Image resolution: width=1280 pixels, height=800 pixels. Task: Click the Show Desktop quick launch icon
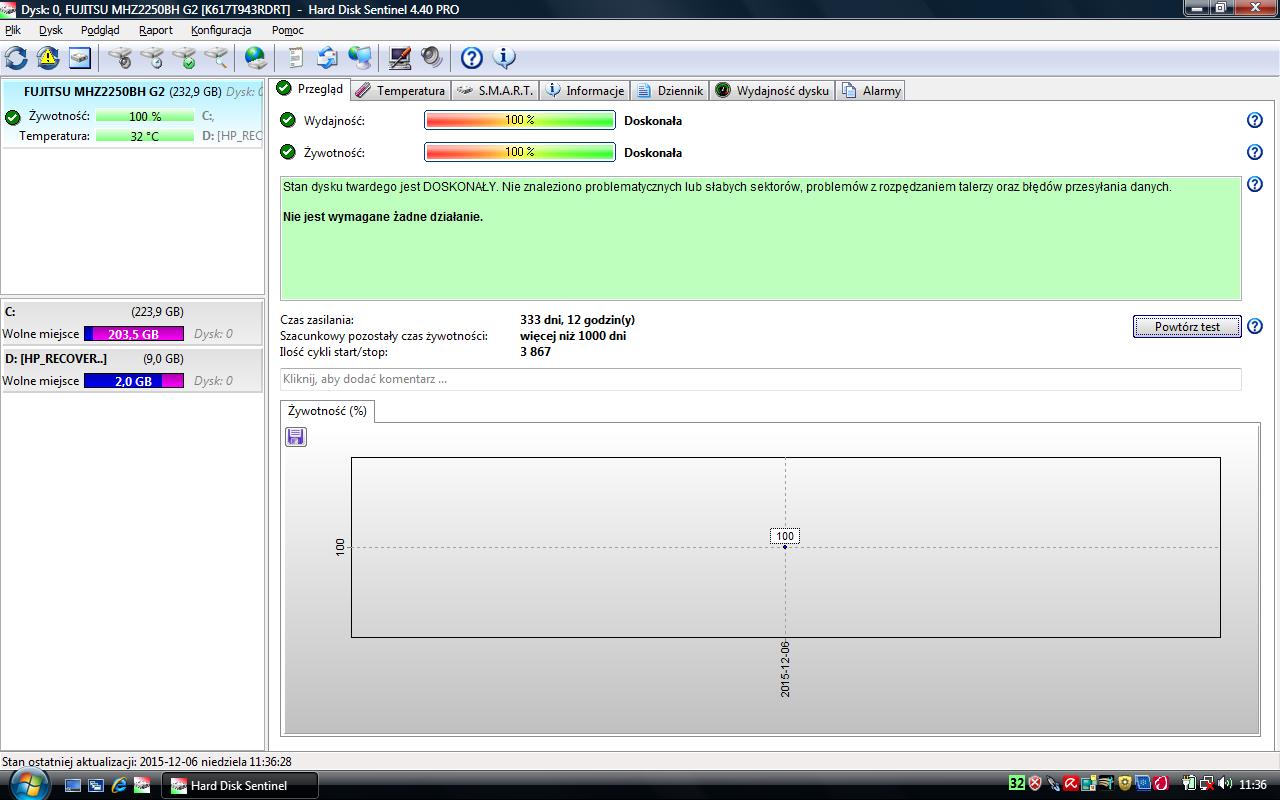click(x=73, y=785)
